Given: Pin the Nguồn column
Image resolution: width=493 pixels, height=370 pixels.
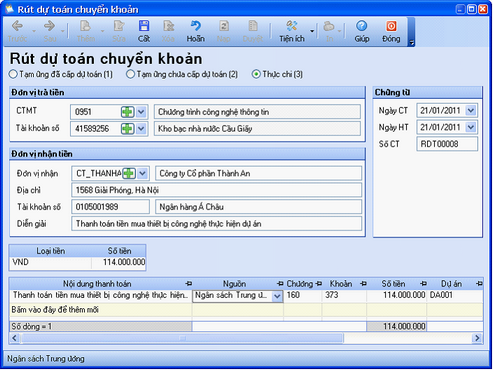Looking at the screenshot, I should click(x=280, y=284).
